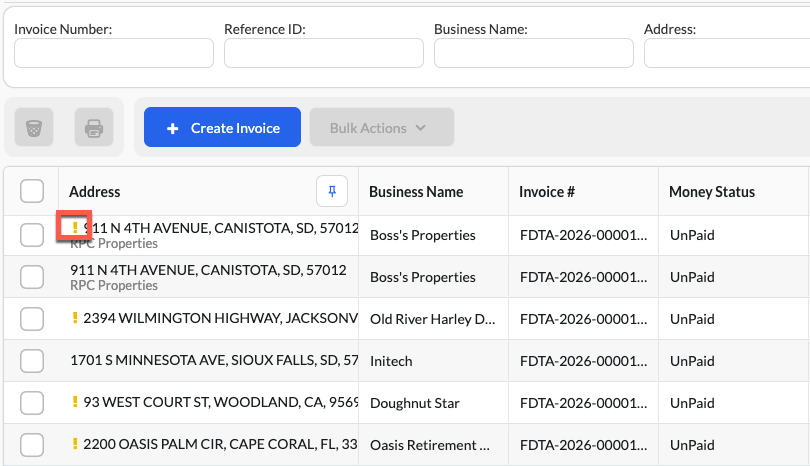The height and width of the screenshot is (466, 810).
Task: Click UnPaid status in the Doughnut Star row
Action: tap(692, 403)
